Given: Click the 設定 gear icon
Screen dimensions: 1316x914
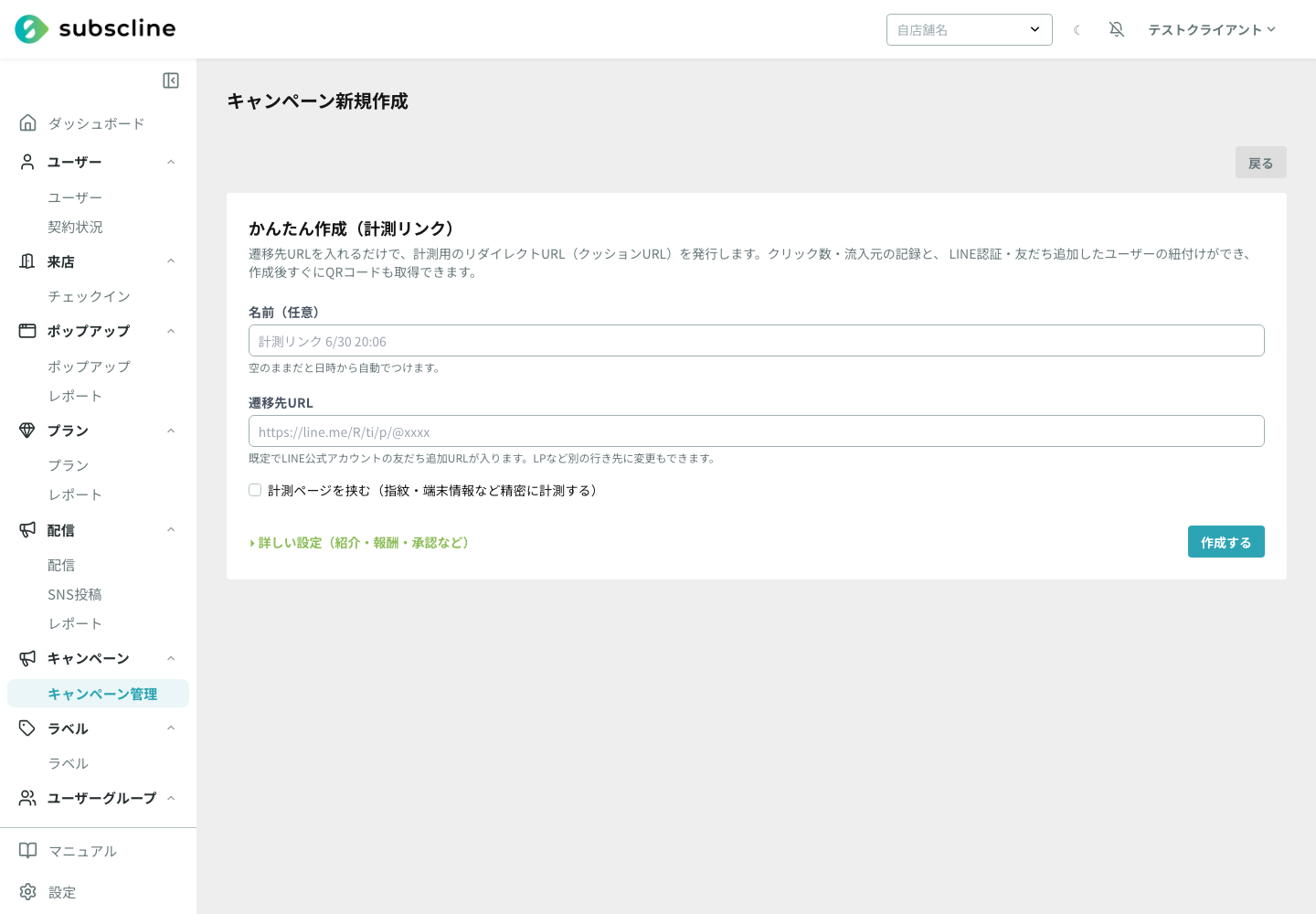Looking at the screenshot, I should (x=28, y=892).
